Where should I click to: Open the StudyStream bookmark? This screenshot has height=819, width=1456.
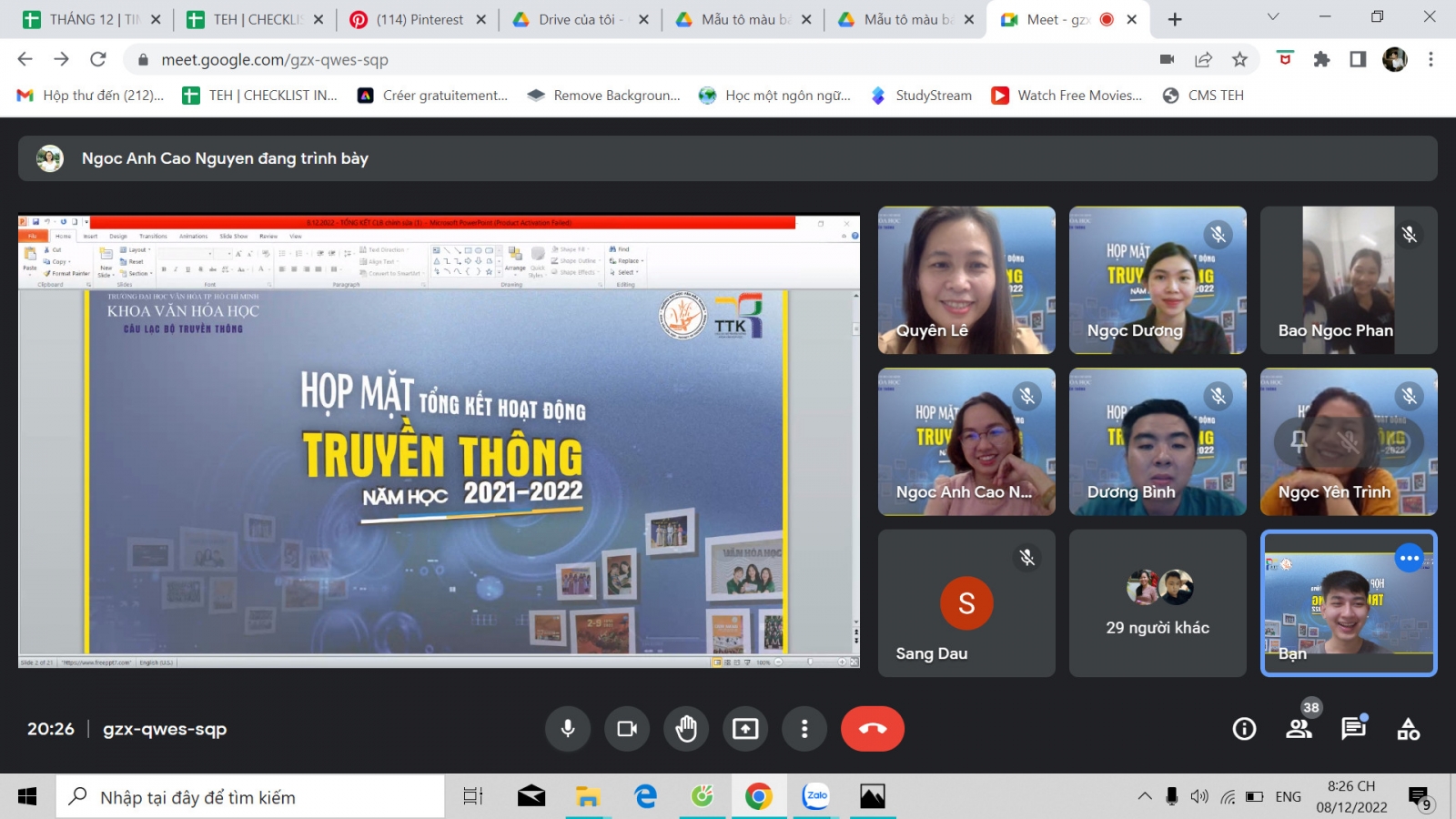921,96
